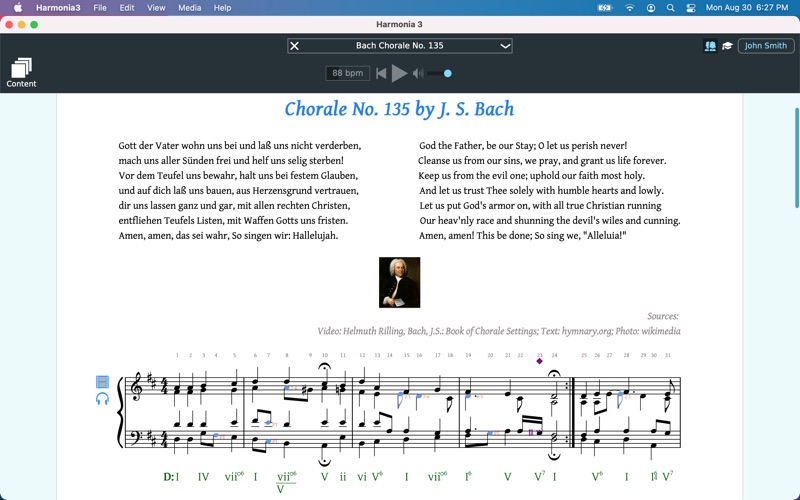Click beat number 1 above the score
The height and width of the screenshot is (500, 800).
(178, 355)
